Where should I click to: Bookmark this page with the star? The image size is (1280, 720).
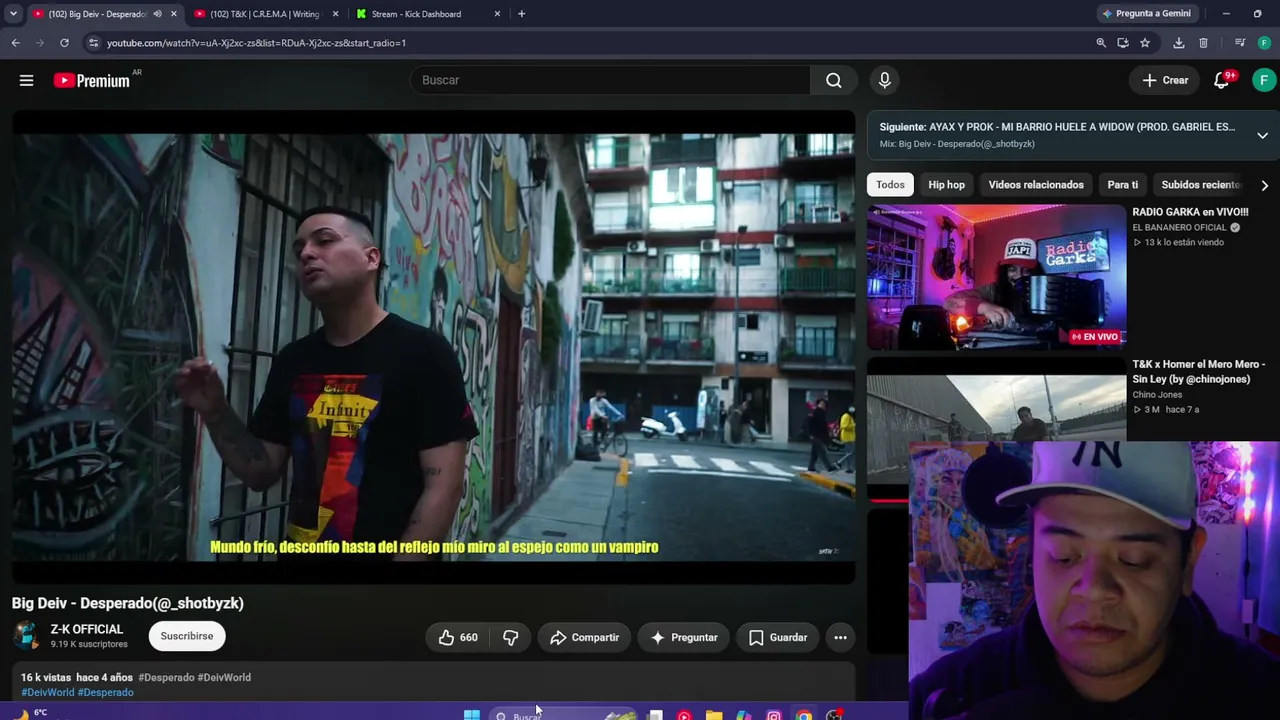pyautogui.click(x=1145, y=43)
